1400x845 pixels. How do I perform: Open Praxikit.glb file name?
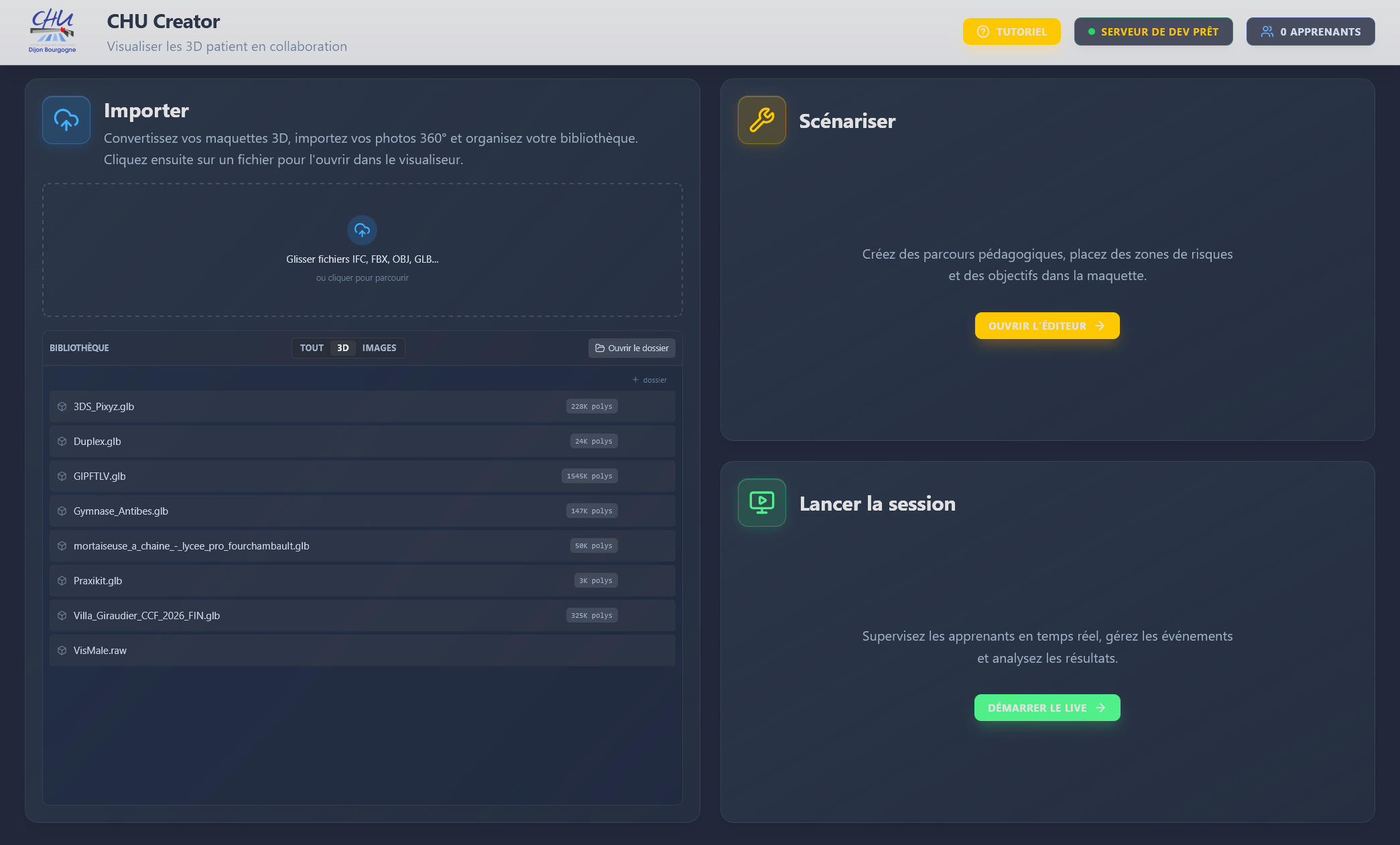98,581
